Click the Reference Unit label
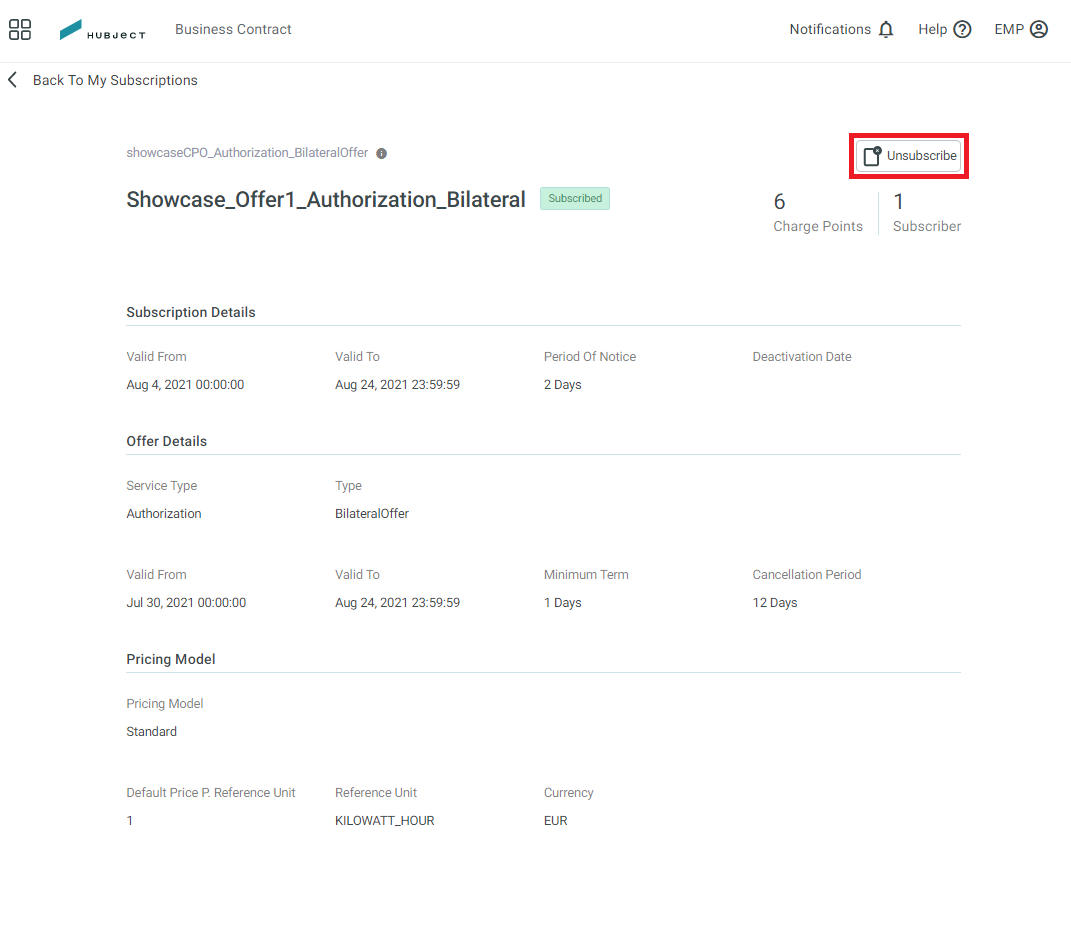The image size is (1071, 948). (x=376, y=792)
